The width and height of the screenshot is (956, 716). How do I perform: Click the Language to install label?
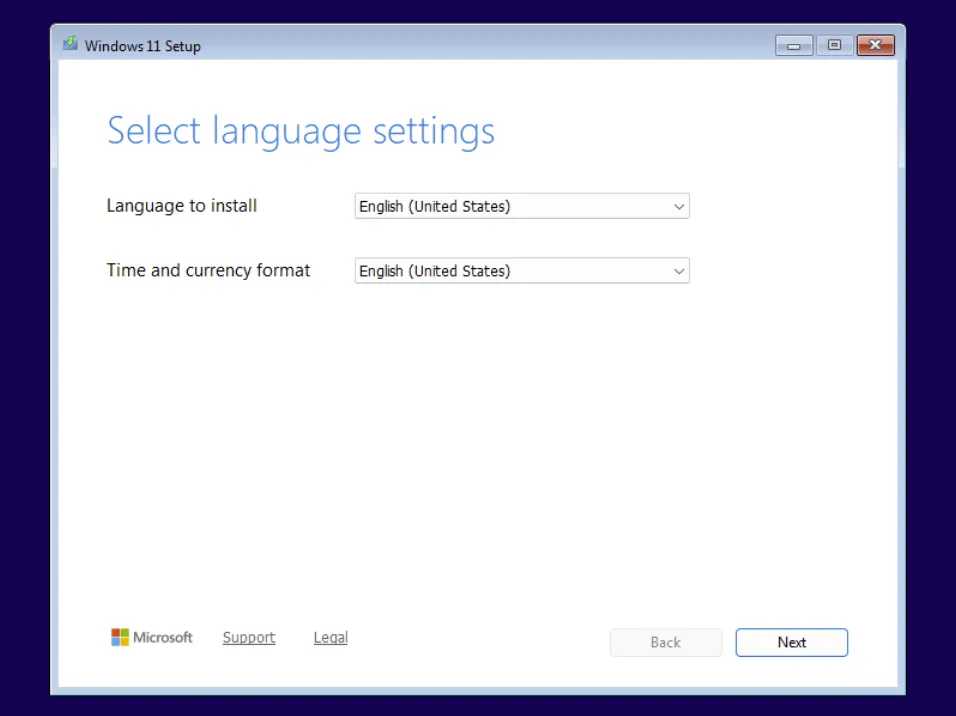[x=182, y=206]
